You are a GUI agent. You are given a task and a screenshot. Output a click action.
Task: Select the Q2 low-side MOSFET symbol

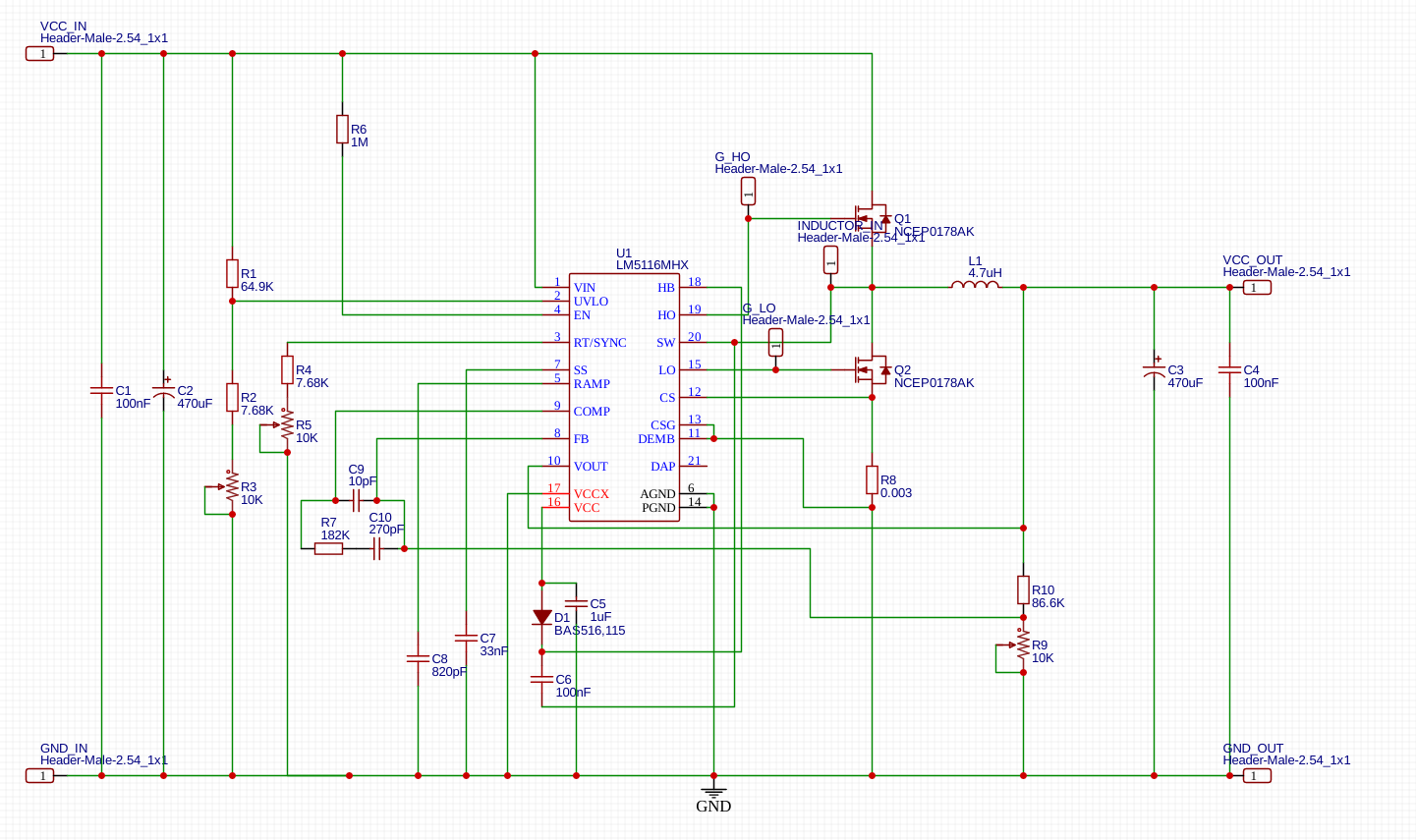pos(871,369)
